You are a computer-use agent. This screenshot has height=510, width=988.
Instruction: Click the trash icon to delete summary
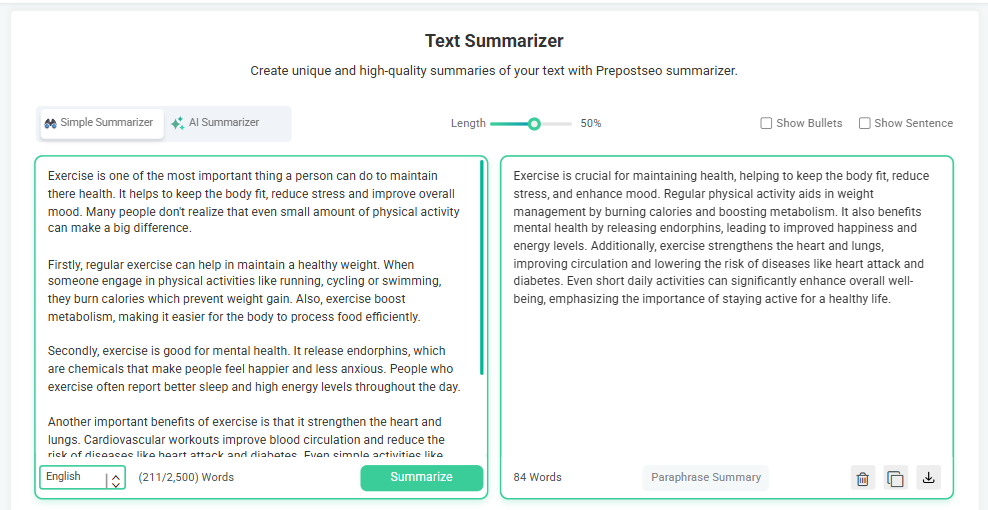coord(863,478)
